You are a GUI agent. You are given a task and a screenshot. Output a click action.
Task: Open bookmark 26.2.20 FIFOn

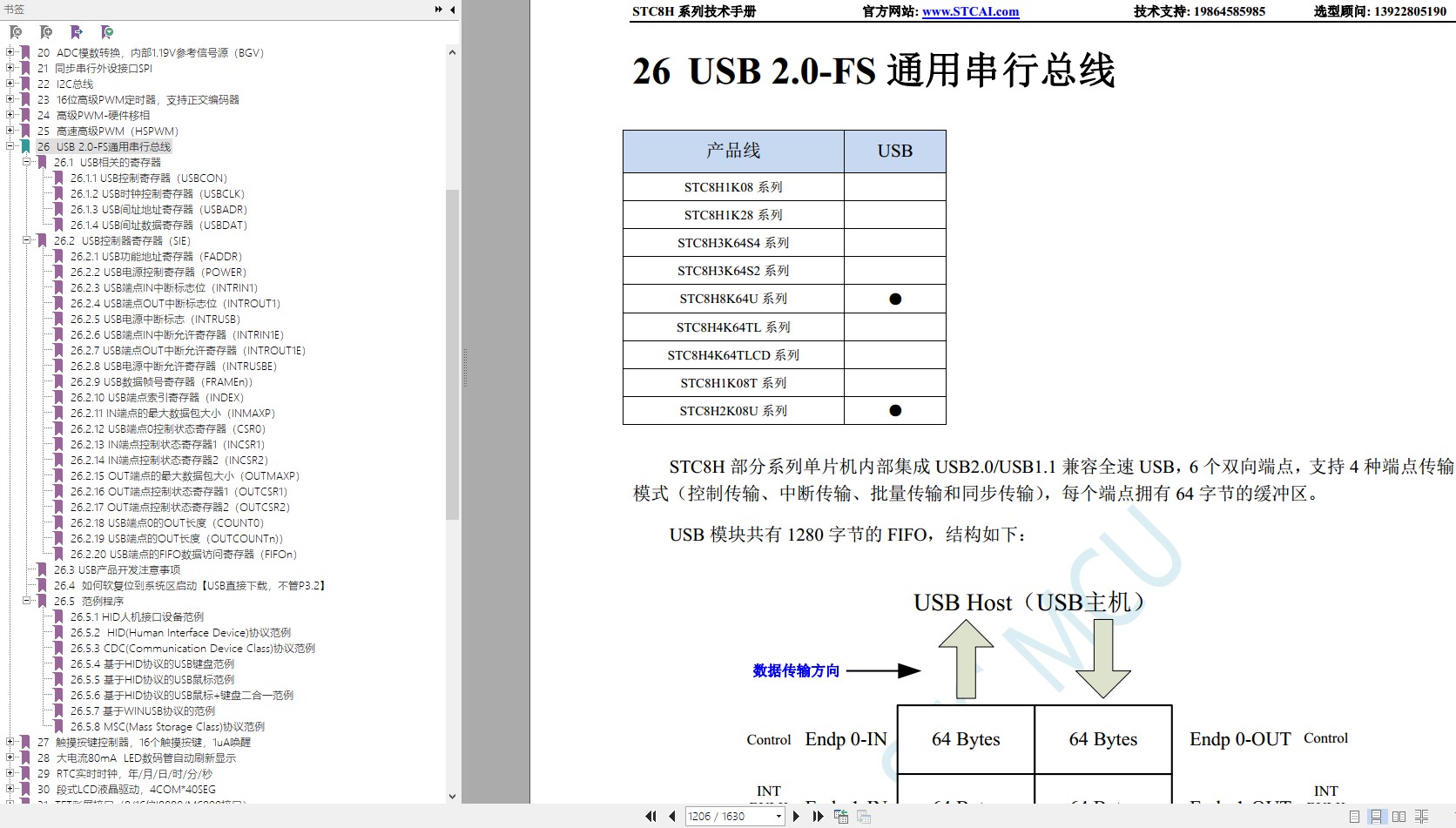(x=184, y=554)
